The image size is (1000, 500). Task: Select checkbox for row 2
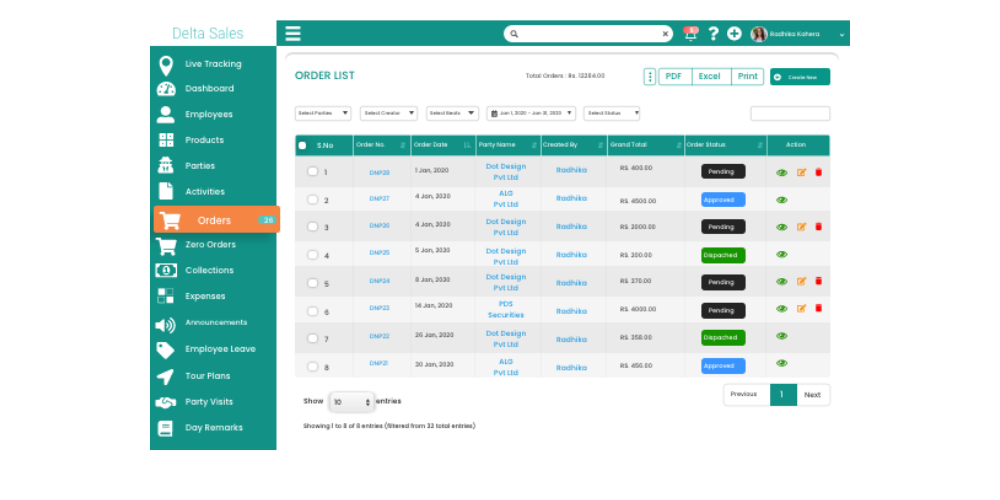point(312,200)
